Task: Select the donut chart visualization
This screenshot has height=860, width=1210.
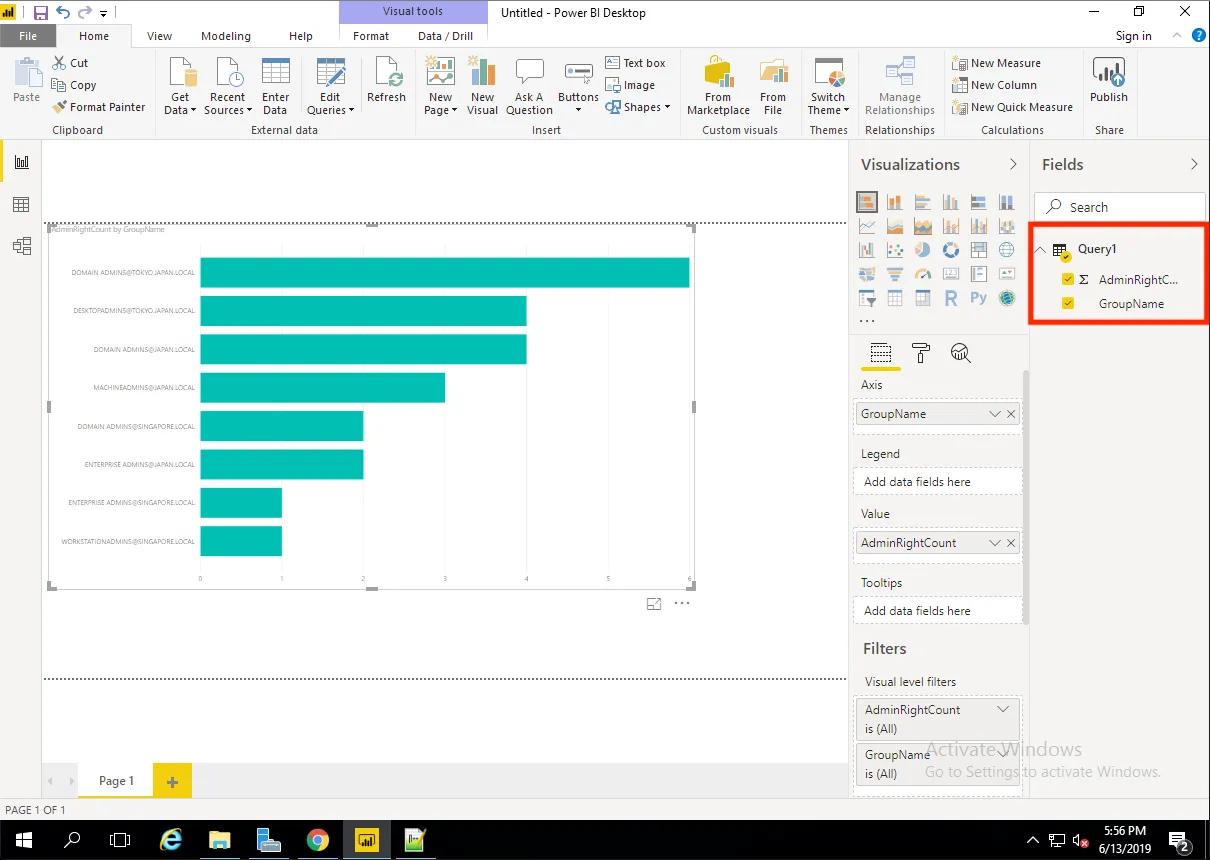Action: [x=951, y=250]
